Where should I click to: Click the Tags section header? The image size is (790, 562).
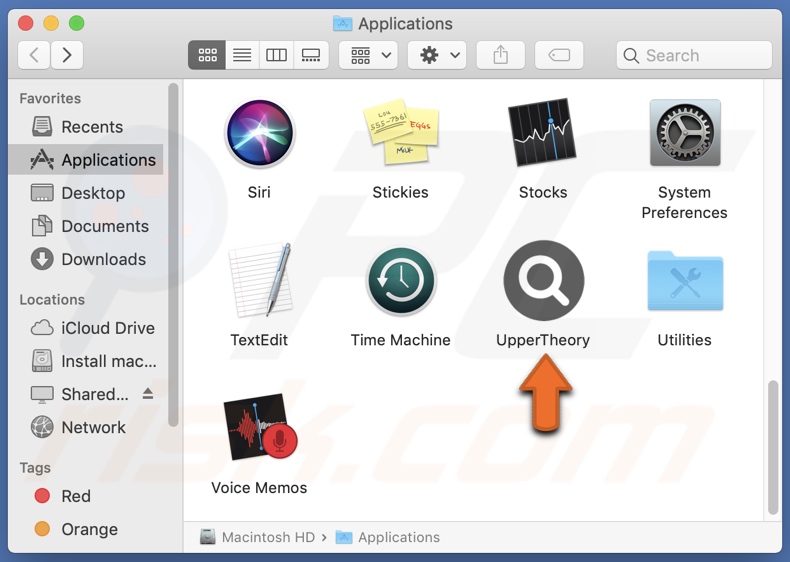[x=35, y=468]
